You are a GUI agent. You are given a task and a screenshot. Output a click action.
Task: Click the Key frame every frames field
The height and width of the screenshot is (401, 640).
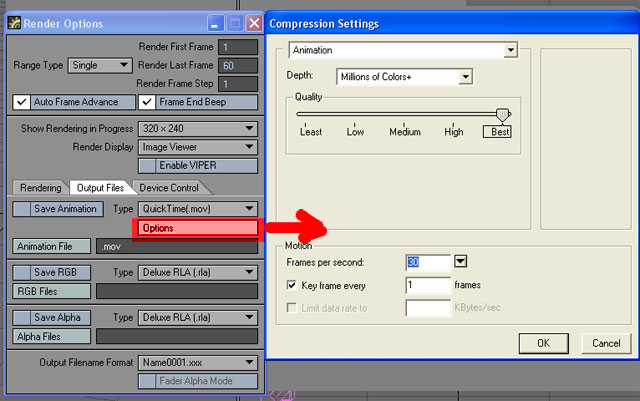point(428,285)
